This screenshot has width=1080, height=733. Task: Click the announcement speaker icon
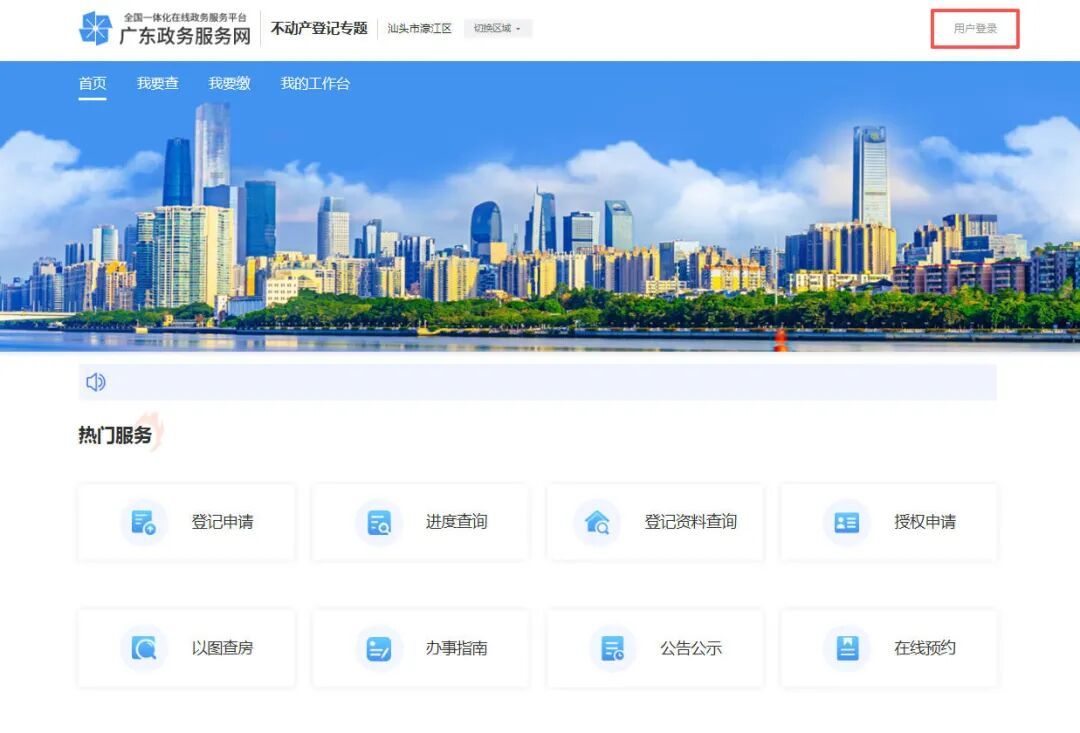[96, 382]
